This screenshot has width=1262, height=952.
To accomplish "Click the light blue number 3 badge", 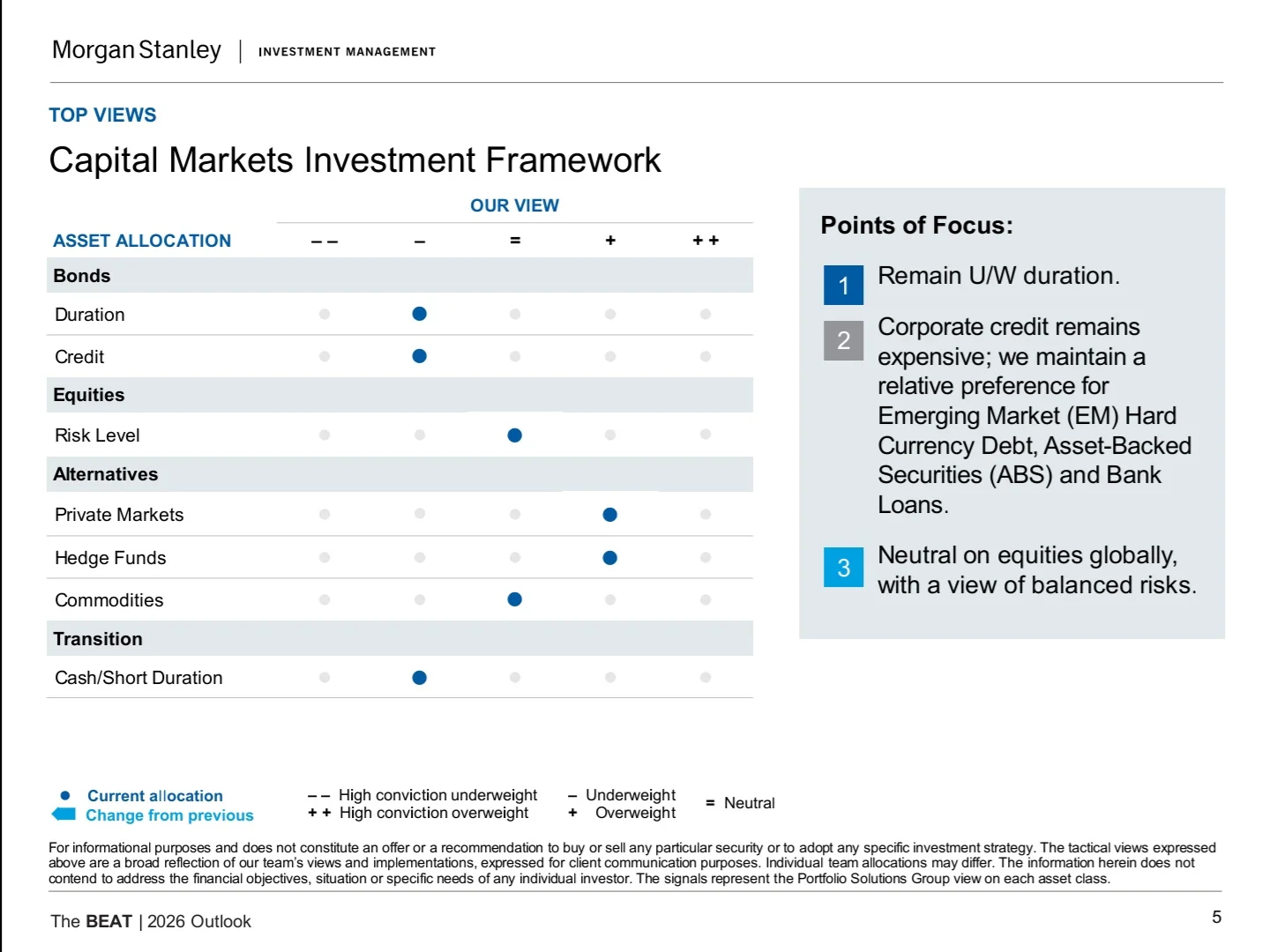I will 843,567.
